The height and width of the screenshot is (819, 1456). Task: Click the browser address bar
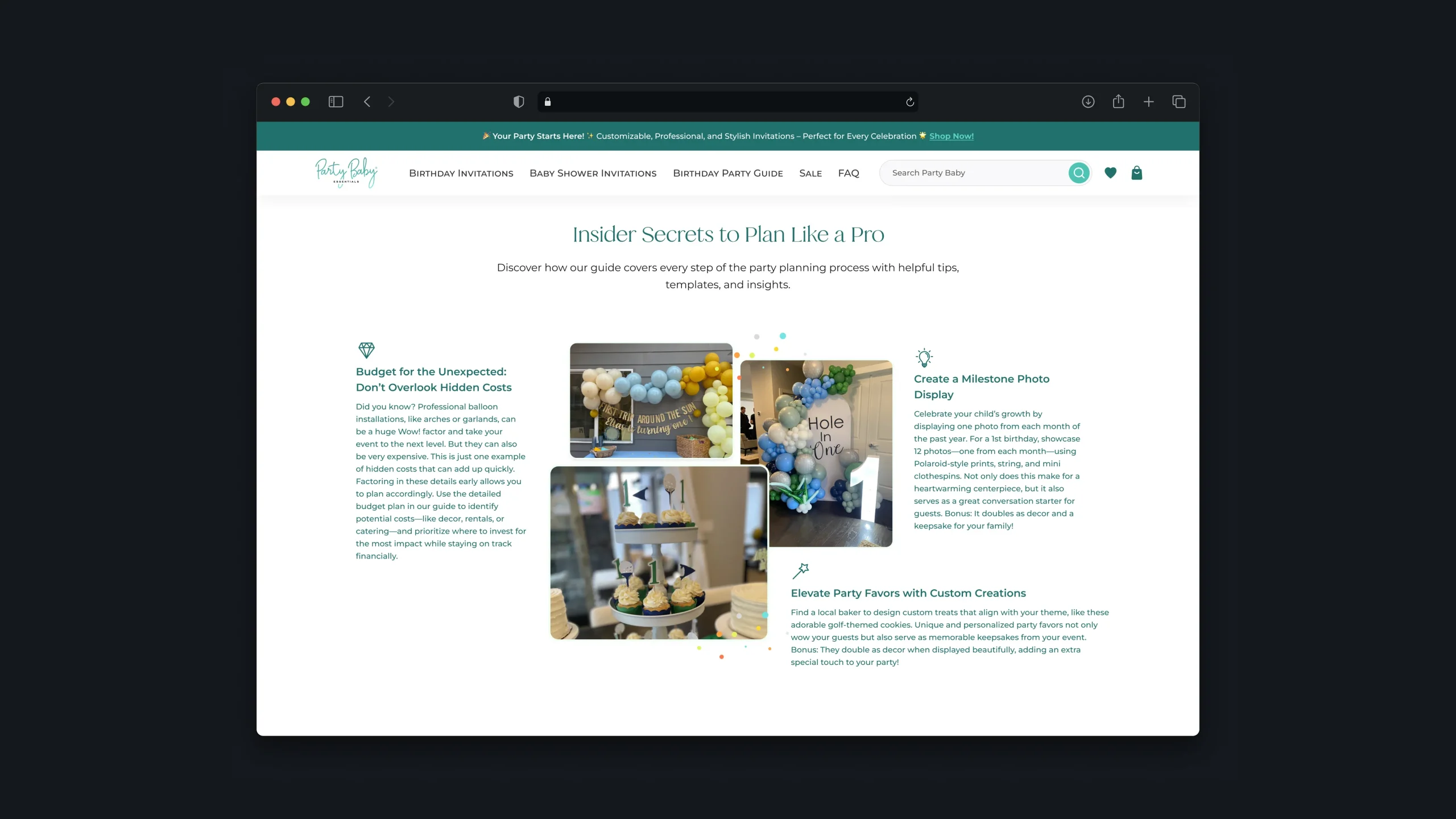pos(728,102)
